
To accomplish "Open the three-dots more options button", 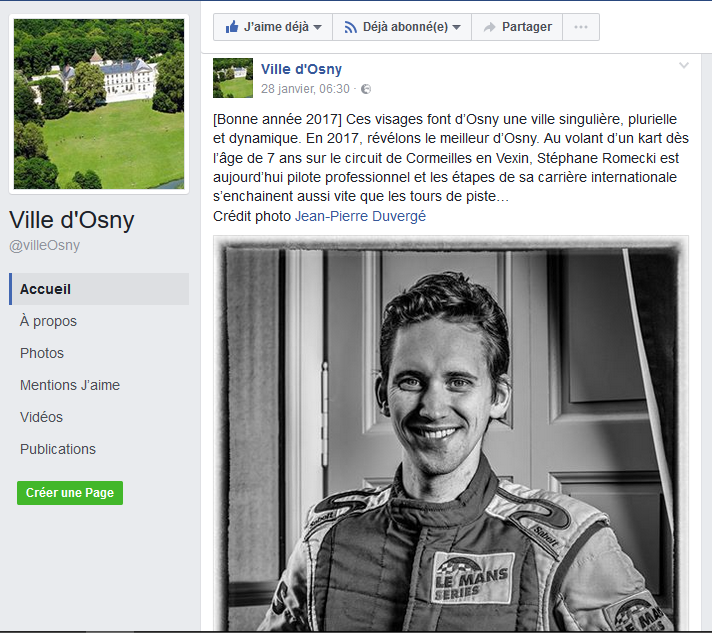I will tap(581, 27).
